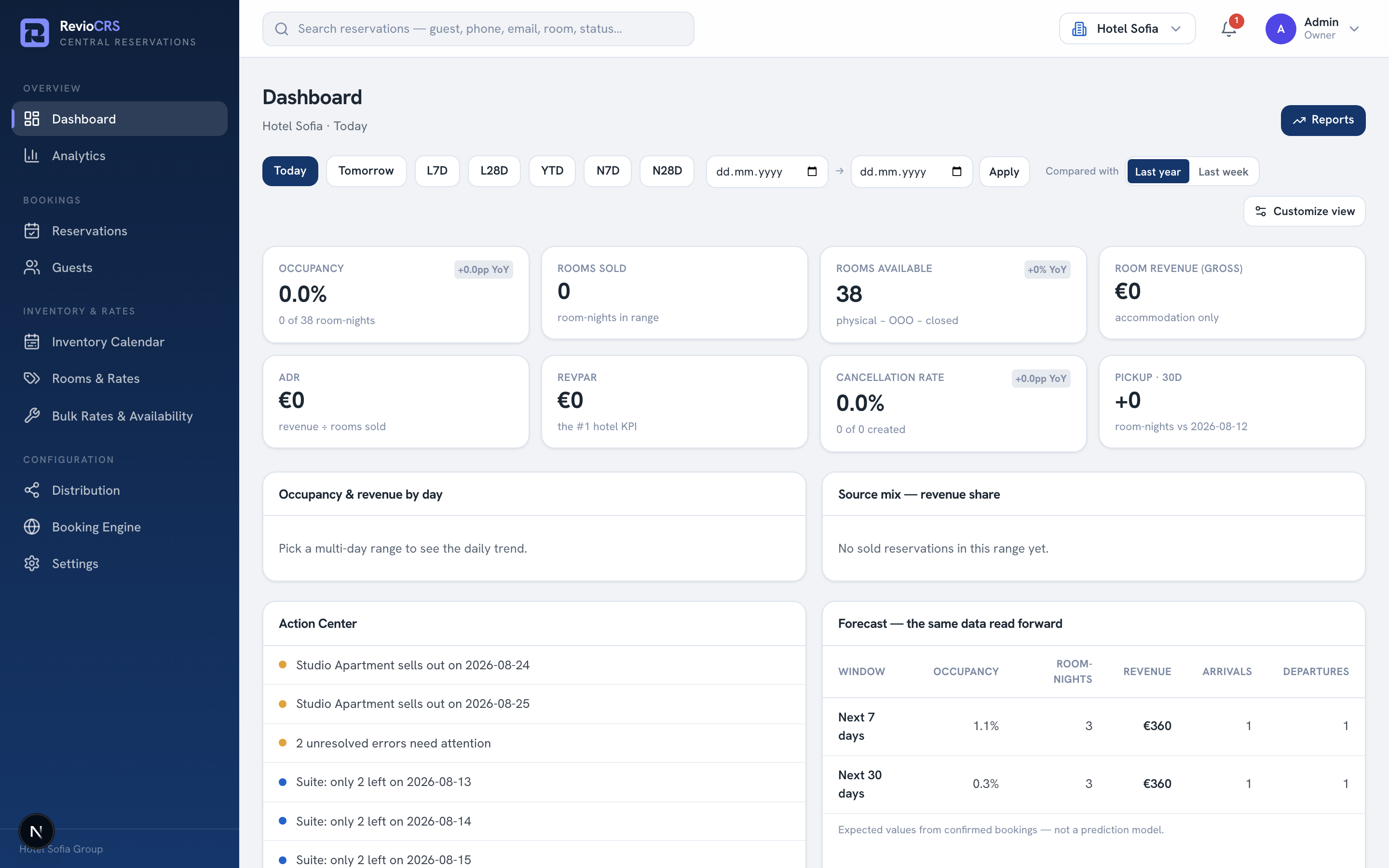Click the start date dd.mm.yyyy field
1389x868 pixels.
pyautogui.click(x=767, y=172)
